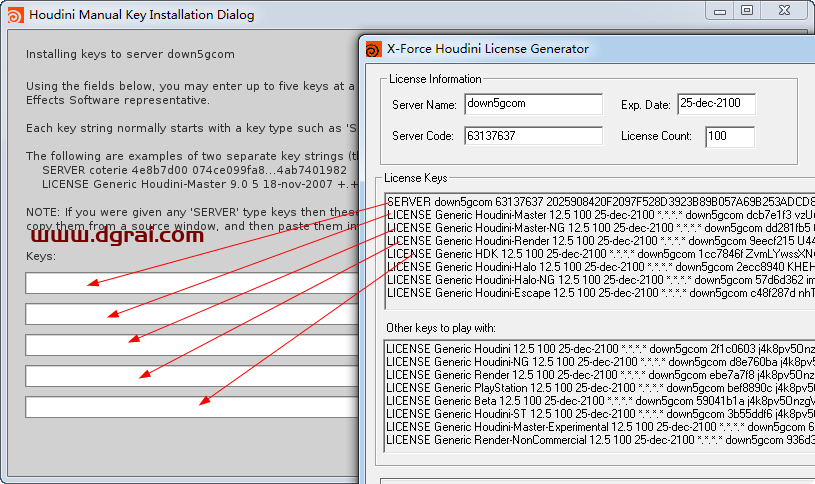Click the 'License Information' group label
The image size is (815, 484).
[x=435, y=79]
